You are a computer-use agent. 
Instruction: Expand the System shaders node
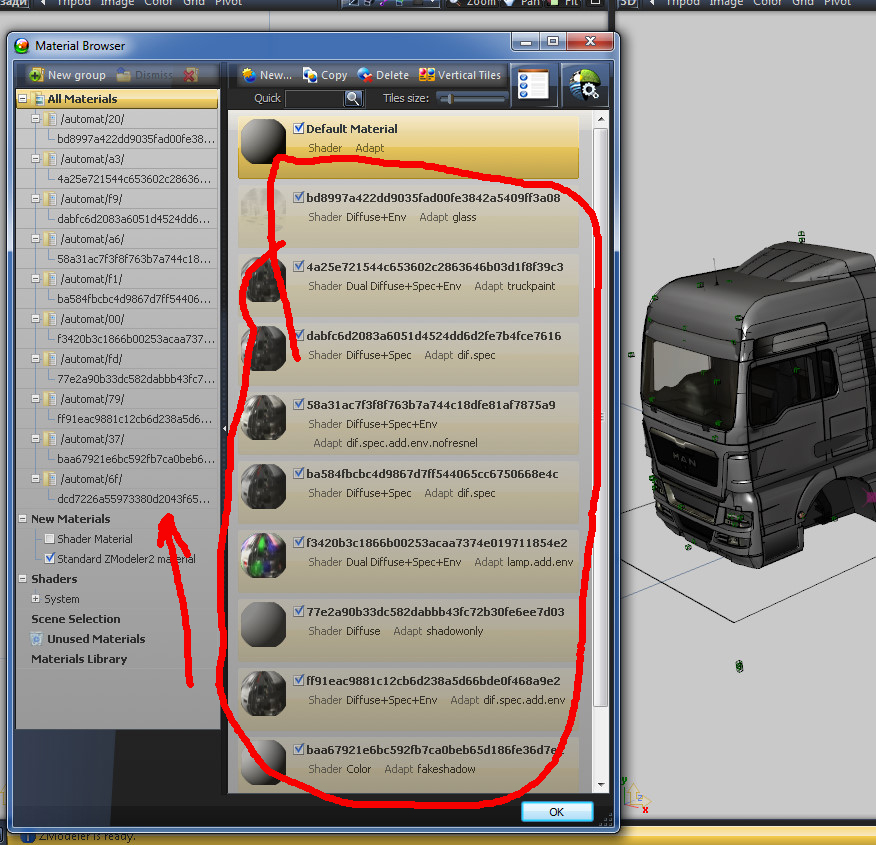point(36,599)
